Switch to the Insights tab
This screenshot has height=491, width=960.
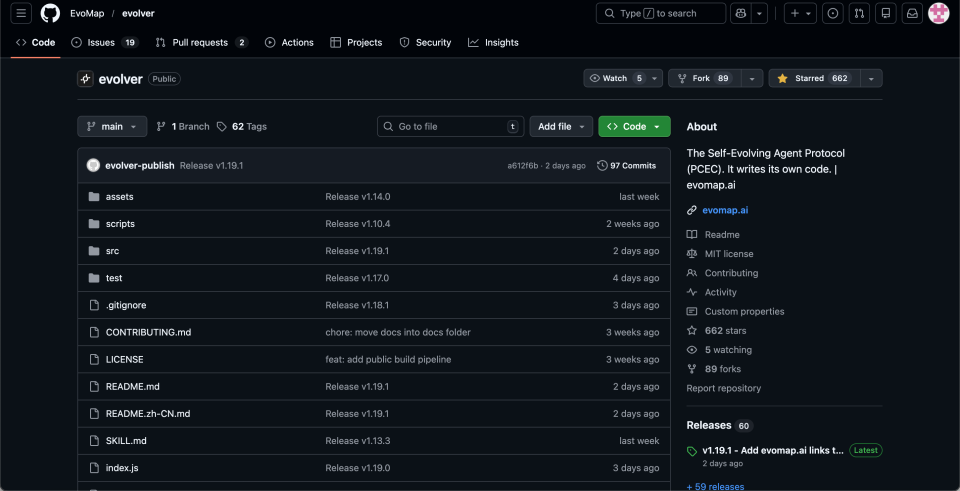[x=493, y=42]
